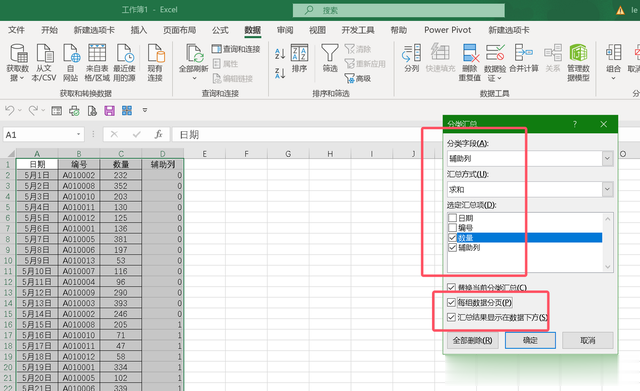This screenshot has height=391, width=640.
Task: Uncheck the 辅助列 summary item checkbox
Action: [x=452, y=247]
